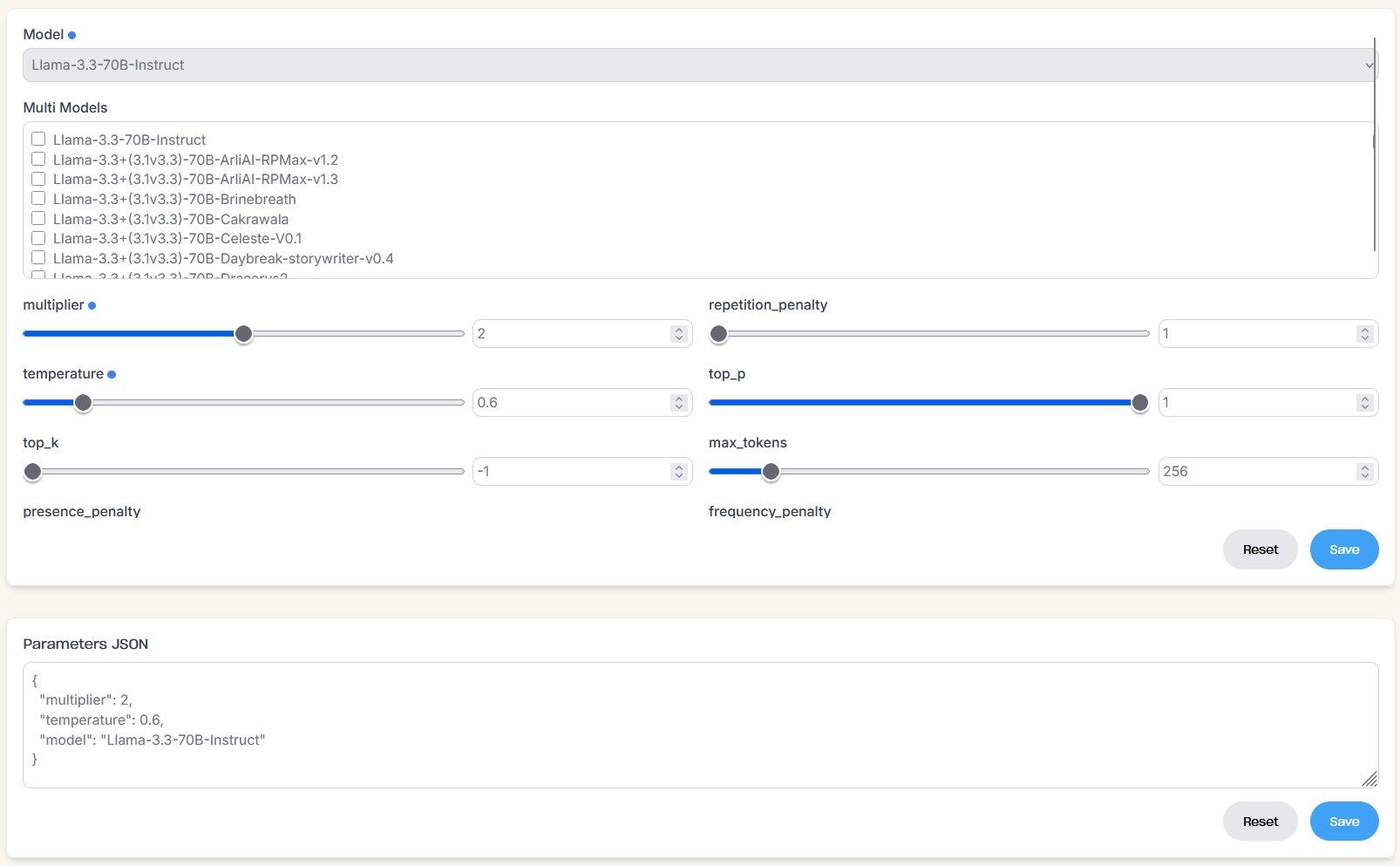Screen dimensions: 1400x866
Task: Click the top_p field spinner arrows
Action: click(1365, 402)
